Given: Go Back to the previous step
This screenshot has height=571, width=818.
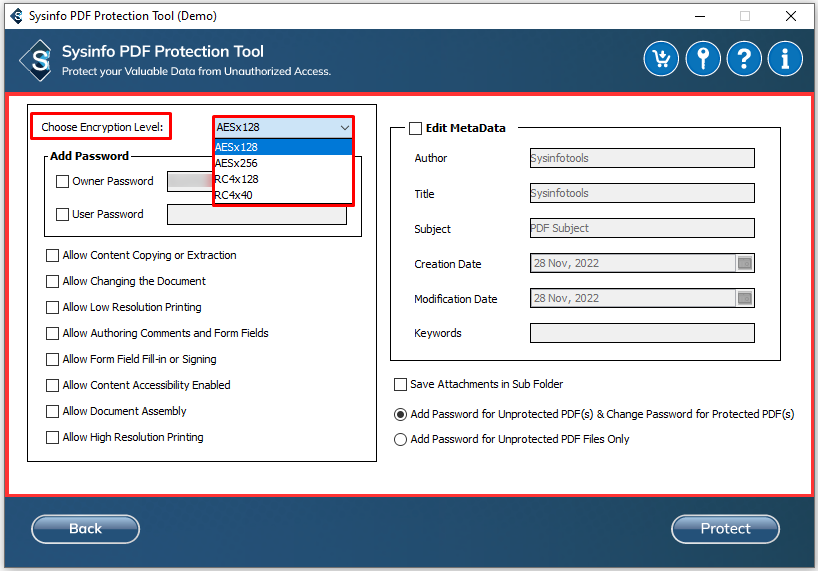Looking at the screenshot, I should pos(85,529).
